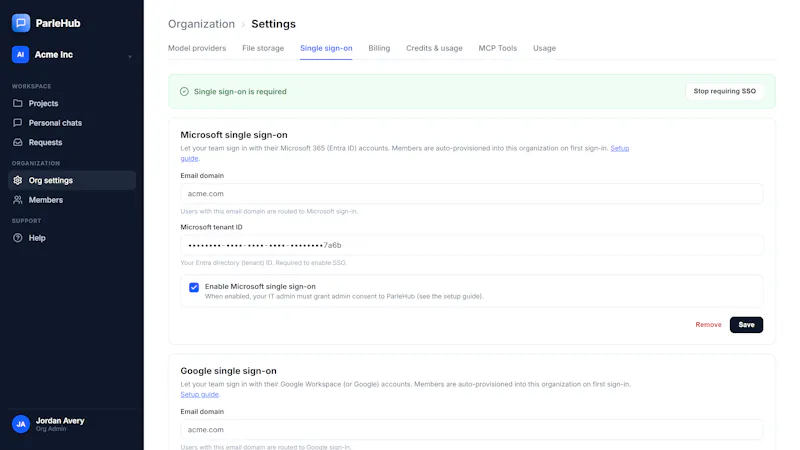
Task: Select Org settings in the sidebar
Action: click(72, 180)
